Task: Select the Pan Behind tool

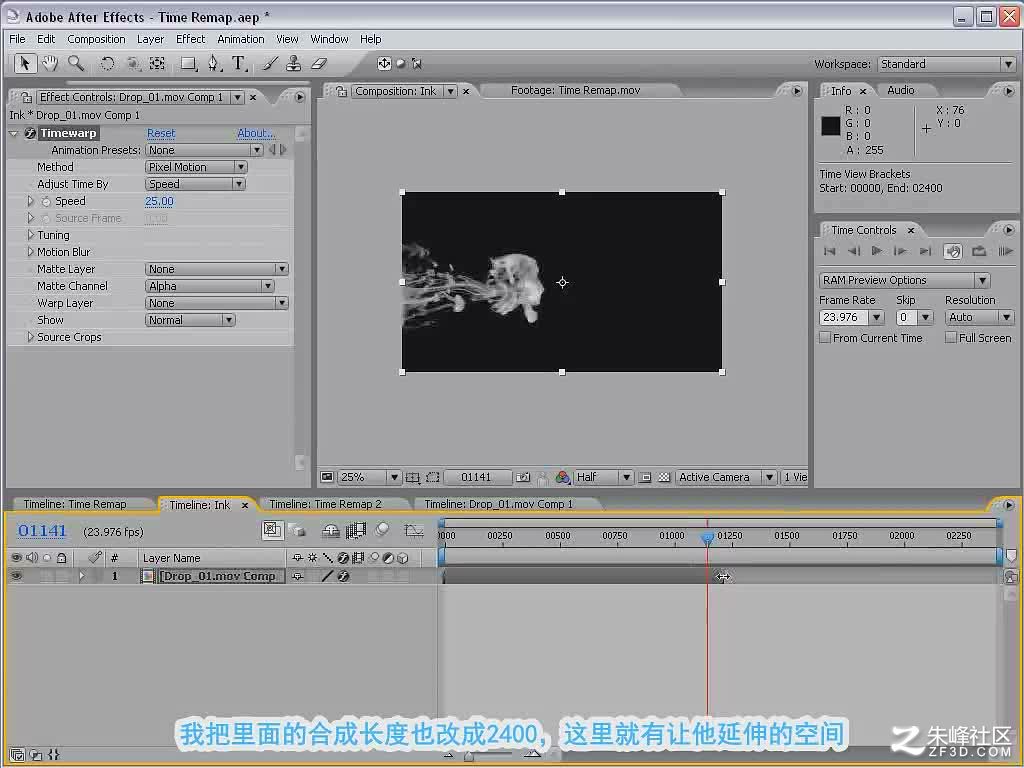Action: [x=157, y=63]
